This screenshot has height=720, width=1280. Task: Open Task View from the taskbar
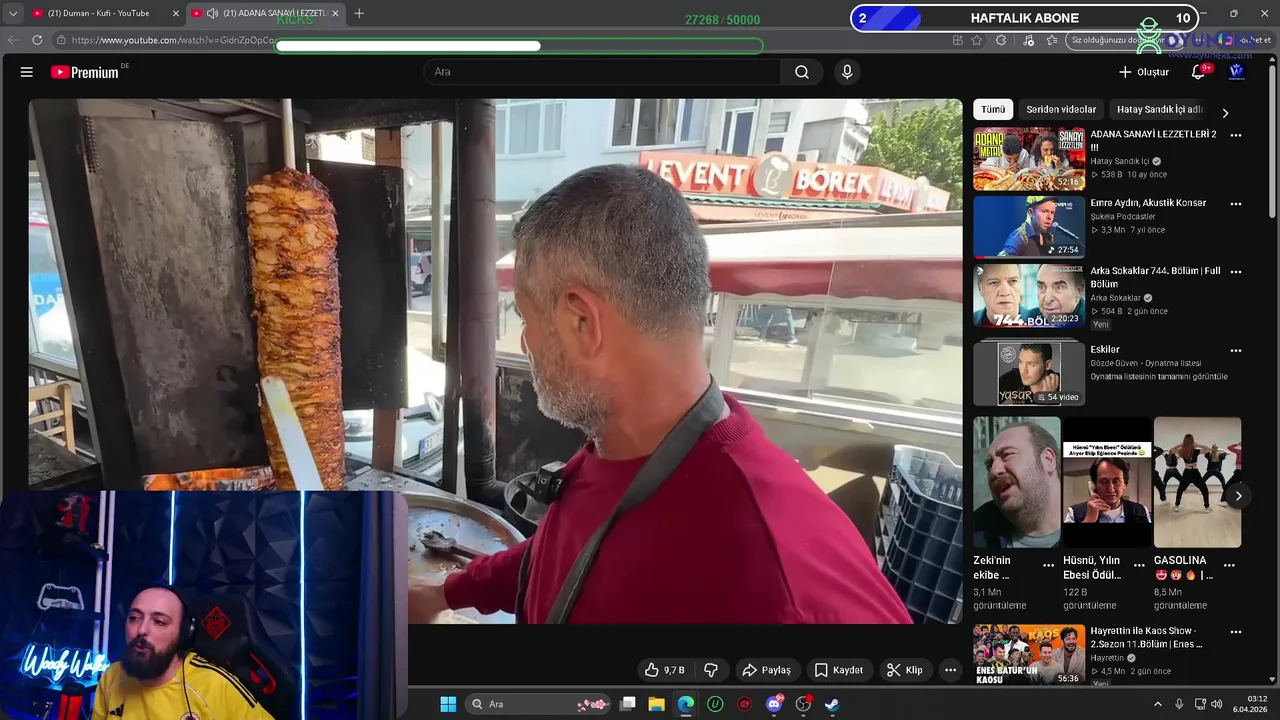coord(627,704)
